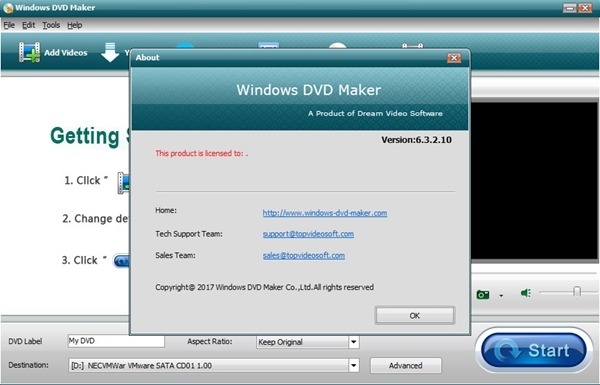Click the Windows DVD Maker title bar icon

8,8
